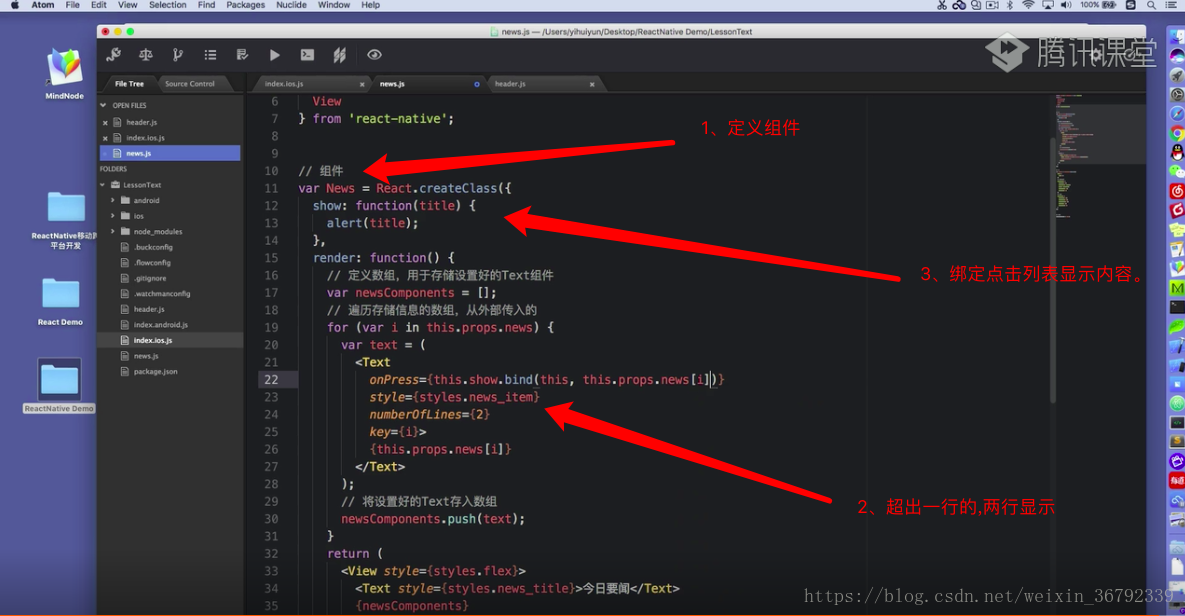Click the Wi-Fi icon in the menu bar

click(1028, 5)
